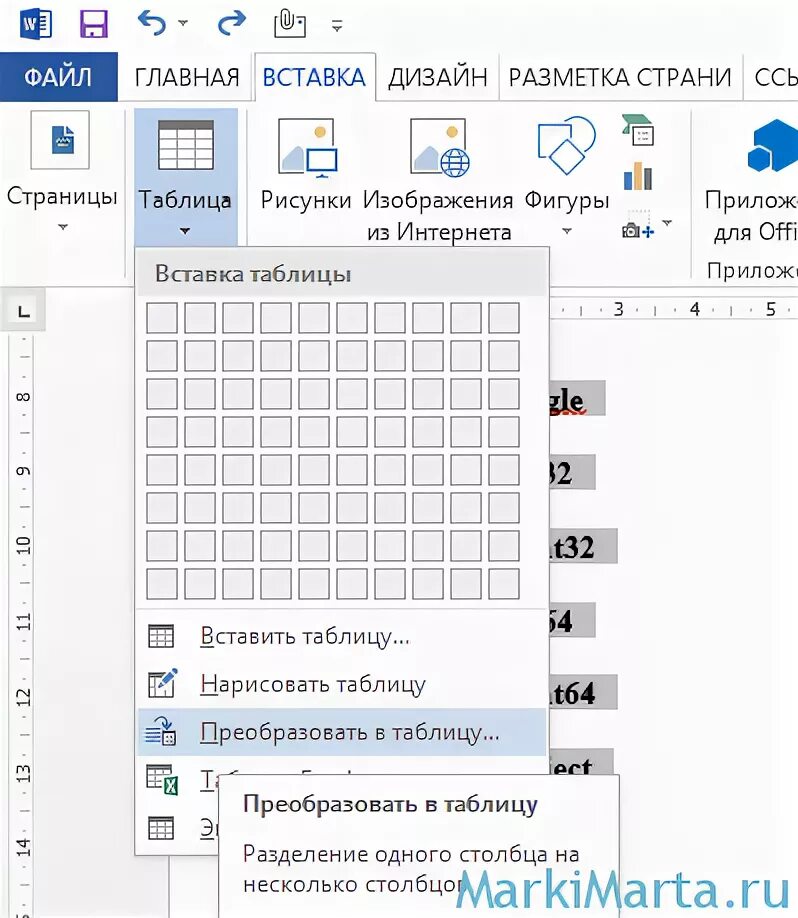
Task: Click the screenshot camera icon
Action: tap(638, 225)
